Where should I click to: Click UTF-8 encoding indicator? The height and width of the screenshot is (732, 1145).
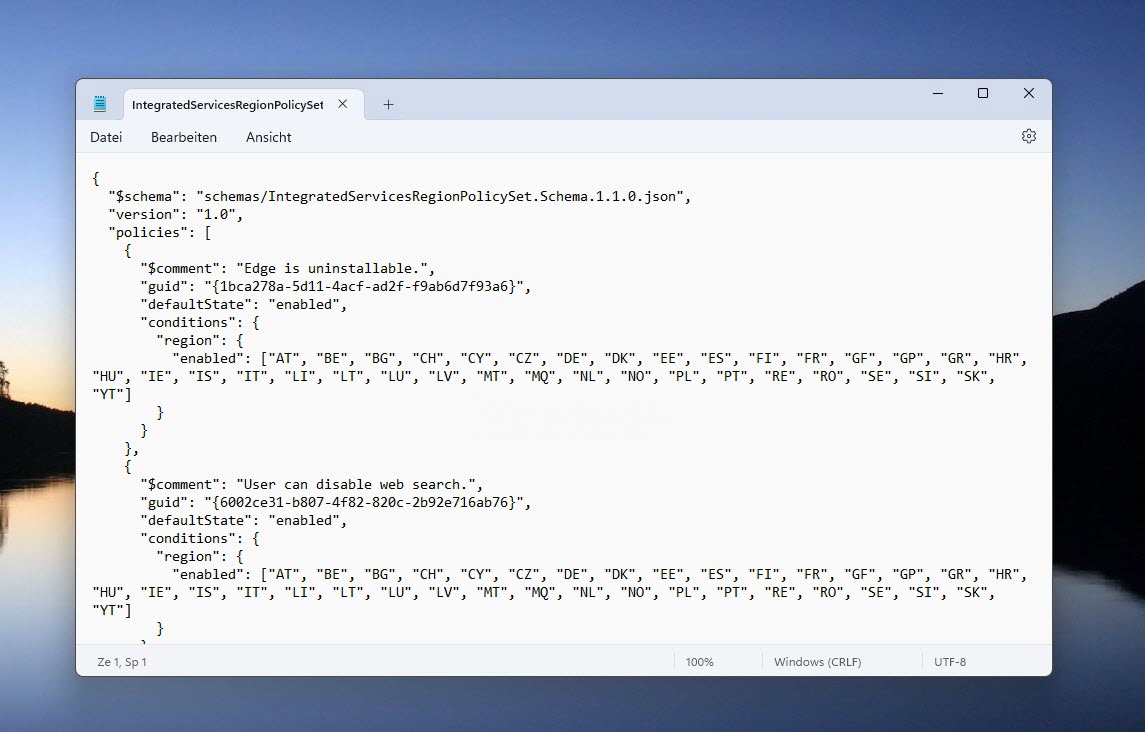click(949, 662)
